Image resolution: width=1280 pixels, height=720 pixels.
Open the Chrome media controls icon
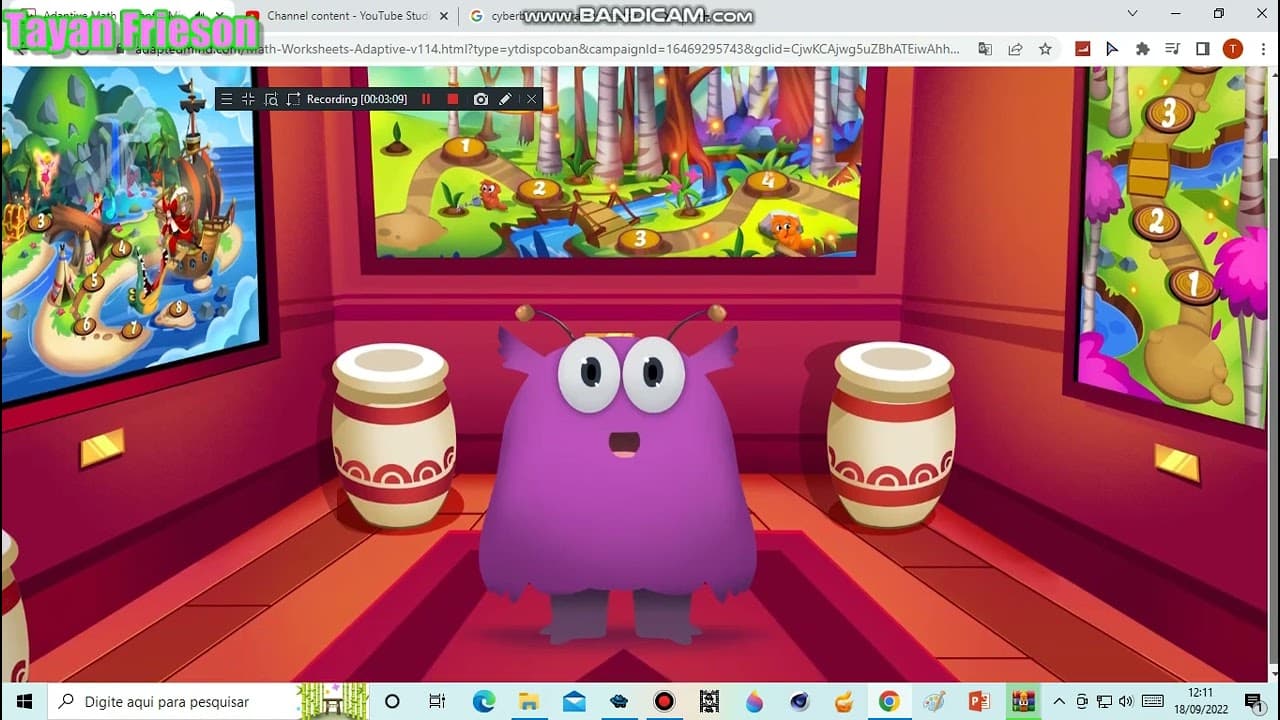click(x=1173, y=49)
